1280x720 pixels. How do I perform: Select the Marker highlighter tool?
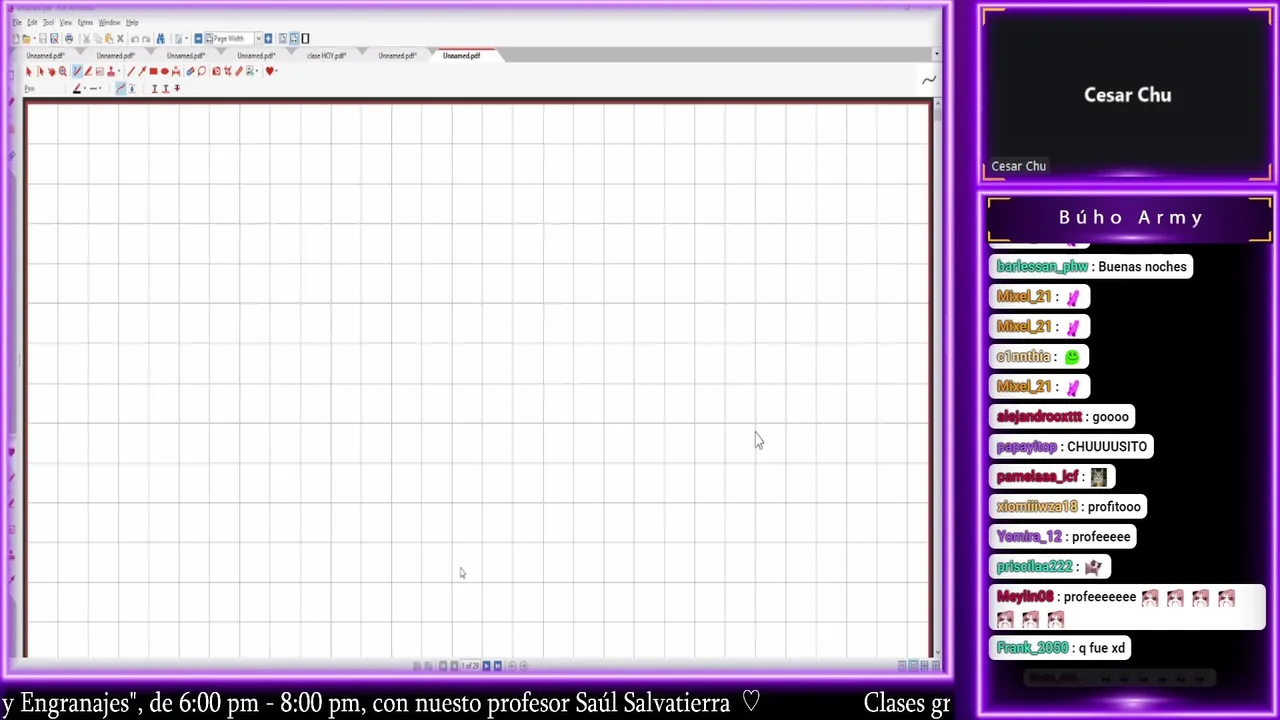[88, 71]
